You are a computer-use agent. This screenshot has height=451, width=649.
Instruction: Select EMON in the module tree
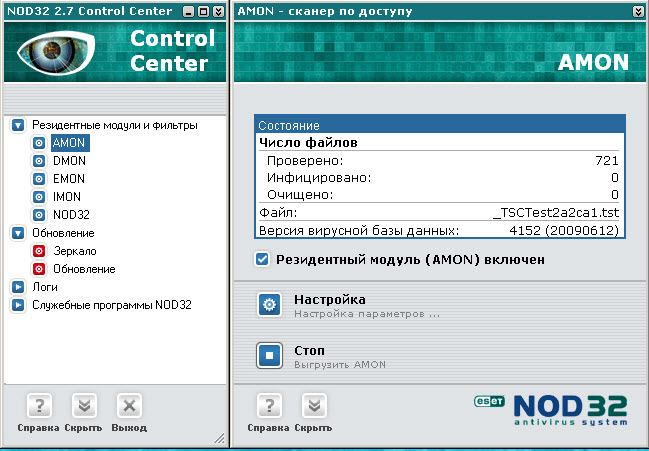69,179
